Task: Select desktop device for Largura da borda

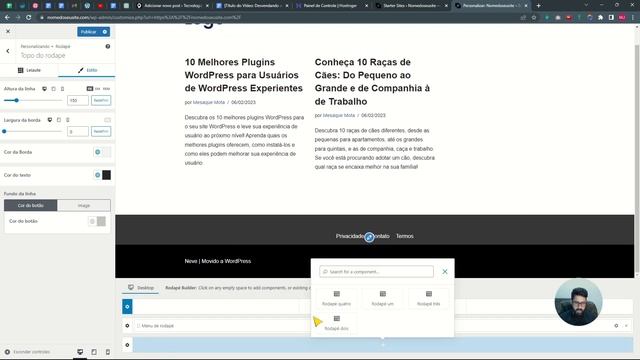Action: point(50,120)
